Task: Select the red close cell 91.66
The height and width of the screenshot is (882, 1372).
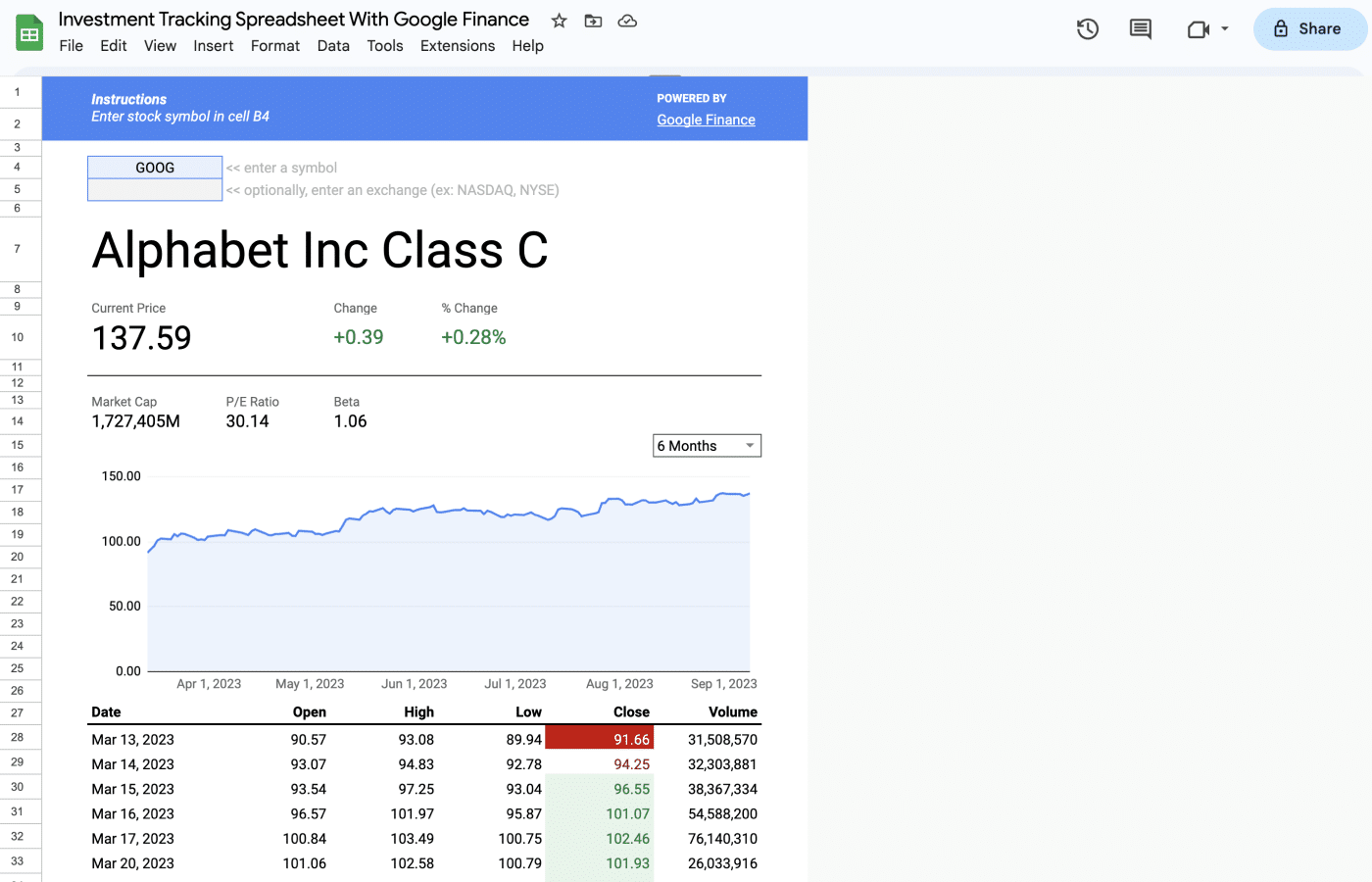Action: pyautogui.click(x=600, y=737)
